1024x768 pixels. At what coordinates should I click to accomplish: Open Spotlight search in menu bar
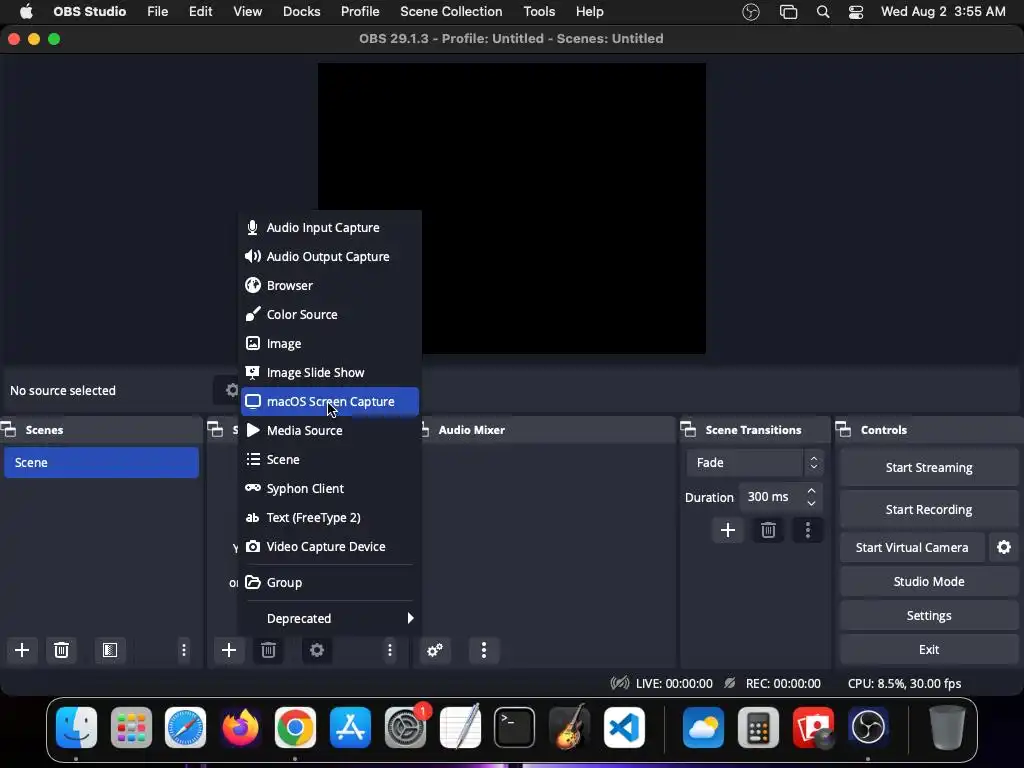point(823,12)
